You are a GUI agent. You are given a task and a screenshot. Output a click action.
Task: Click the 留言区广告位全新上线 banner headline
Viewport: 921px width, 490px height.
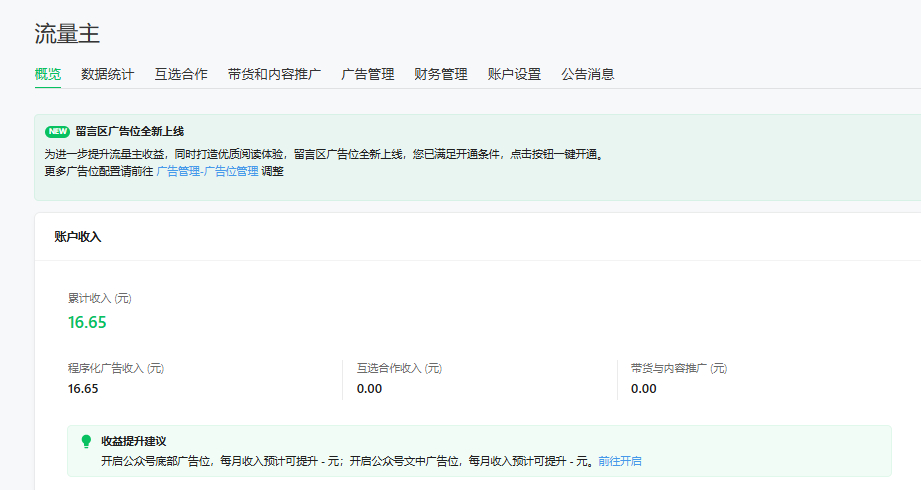tap(130, 132)
